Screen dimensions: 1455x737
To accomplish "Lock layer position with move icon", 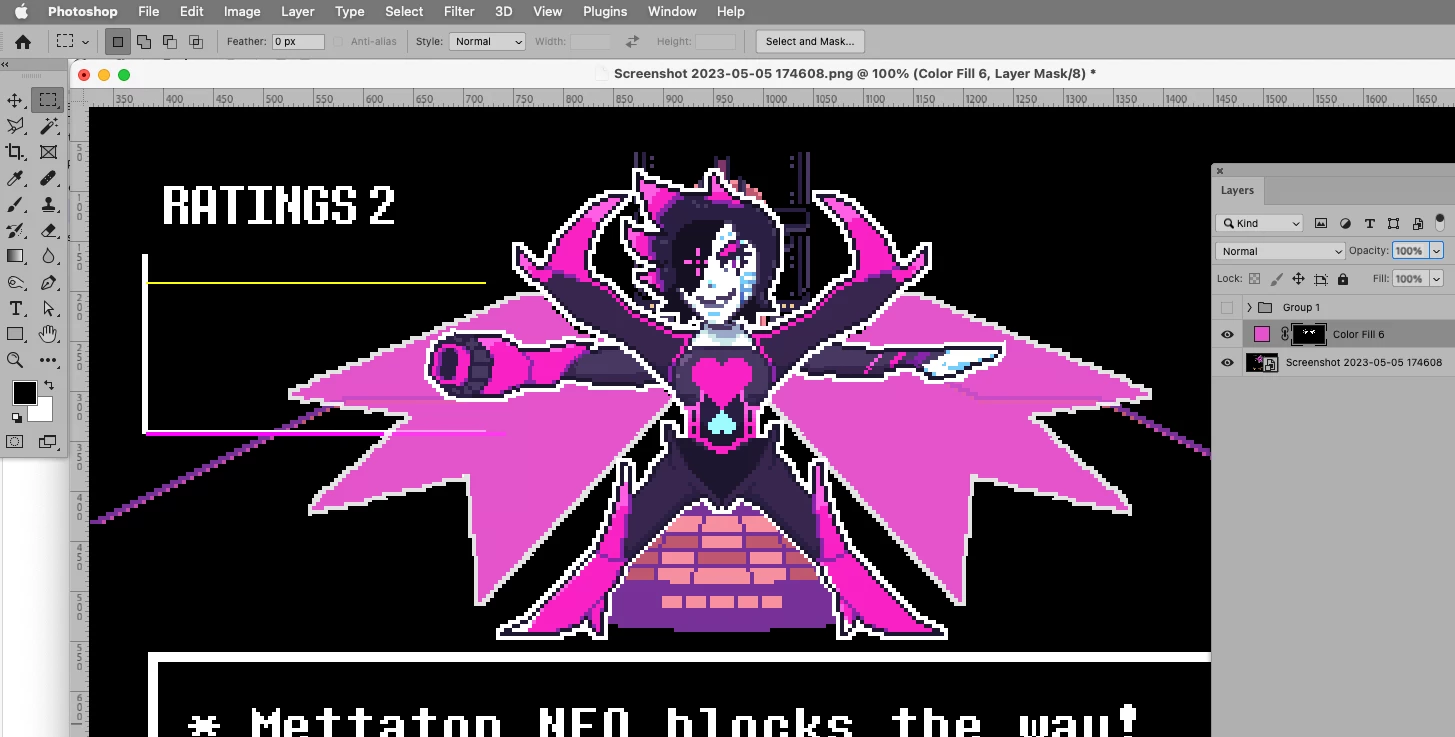I will (1298, 279).
